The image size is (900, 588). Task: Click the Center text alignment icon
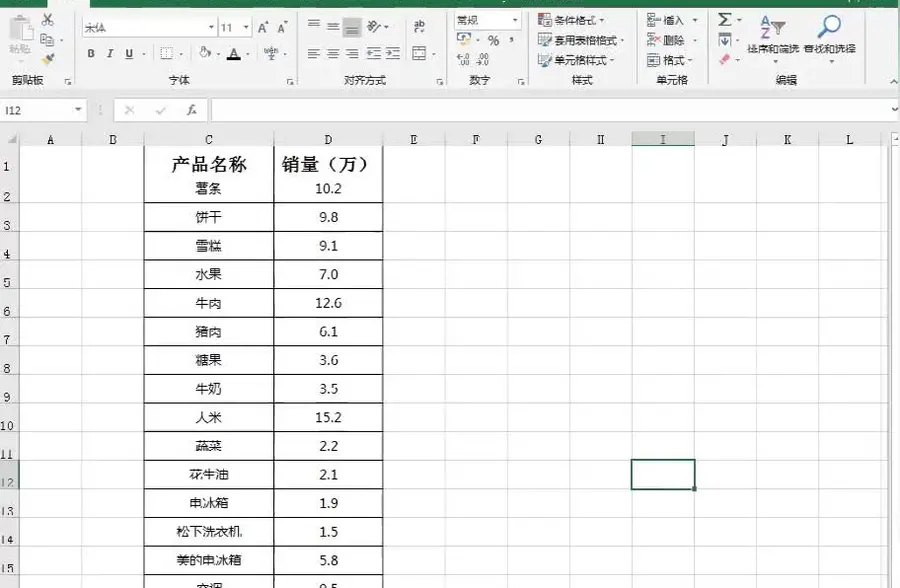(x=333, y=53)
